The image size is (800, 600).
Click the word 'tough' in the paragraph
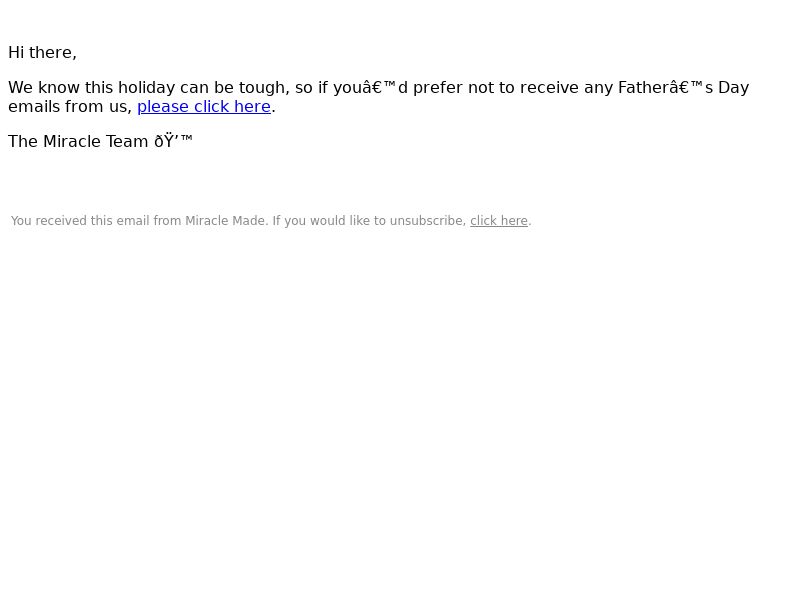262,88
